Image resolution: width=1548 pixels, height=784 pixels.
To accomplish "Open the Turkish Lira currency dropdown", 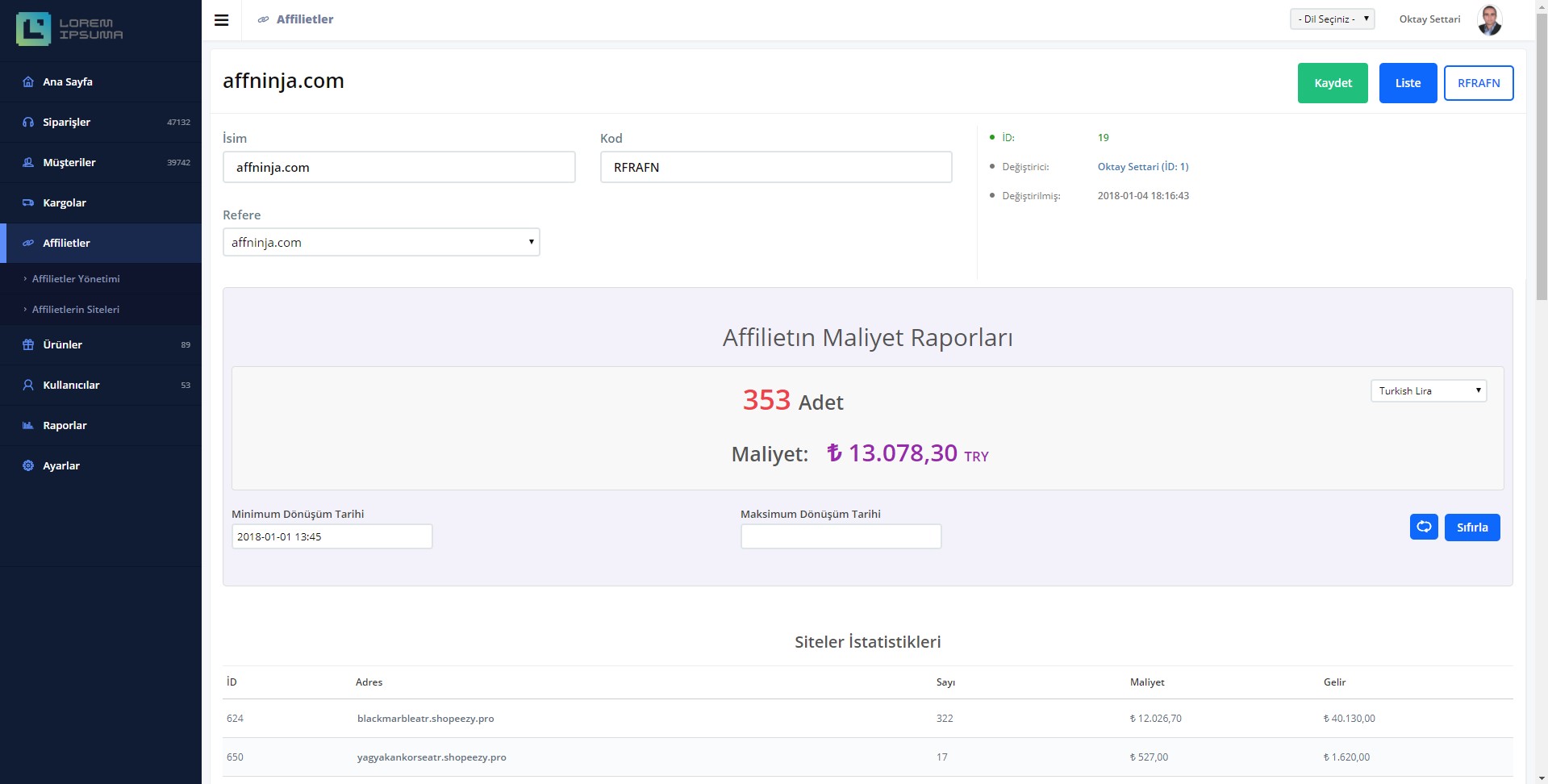I will point(1428,390).
